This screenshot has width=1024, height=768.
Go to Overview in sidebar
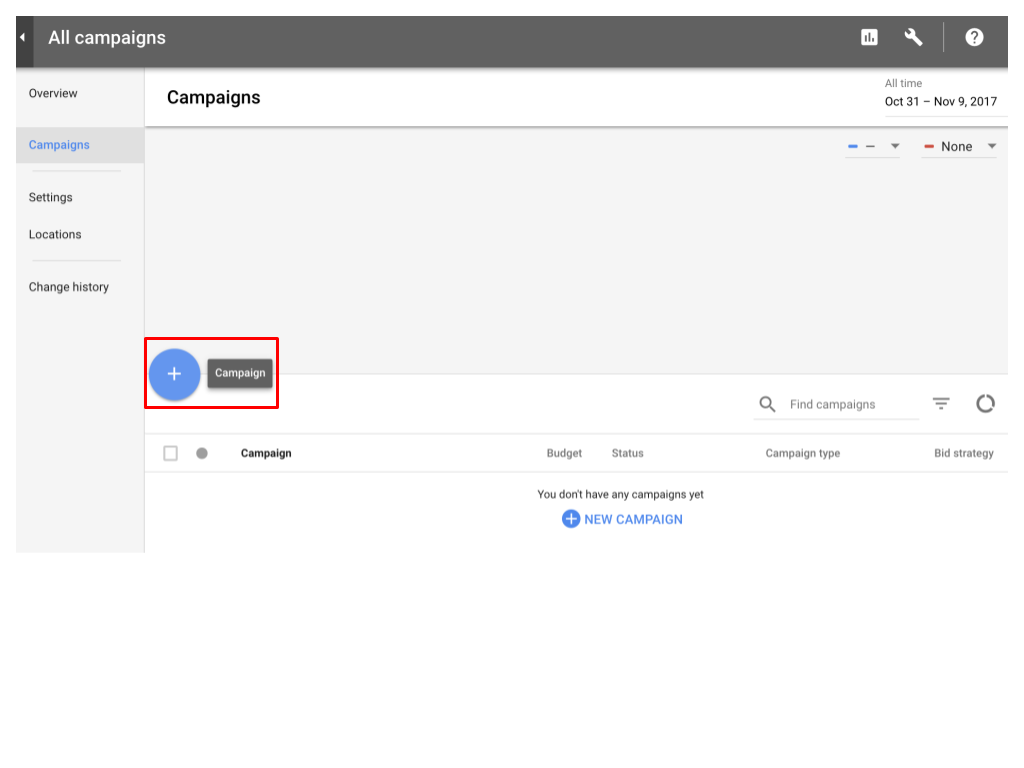53,94
